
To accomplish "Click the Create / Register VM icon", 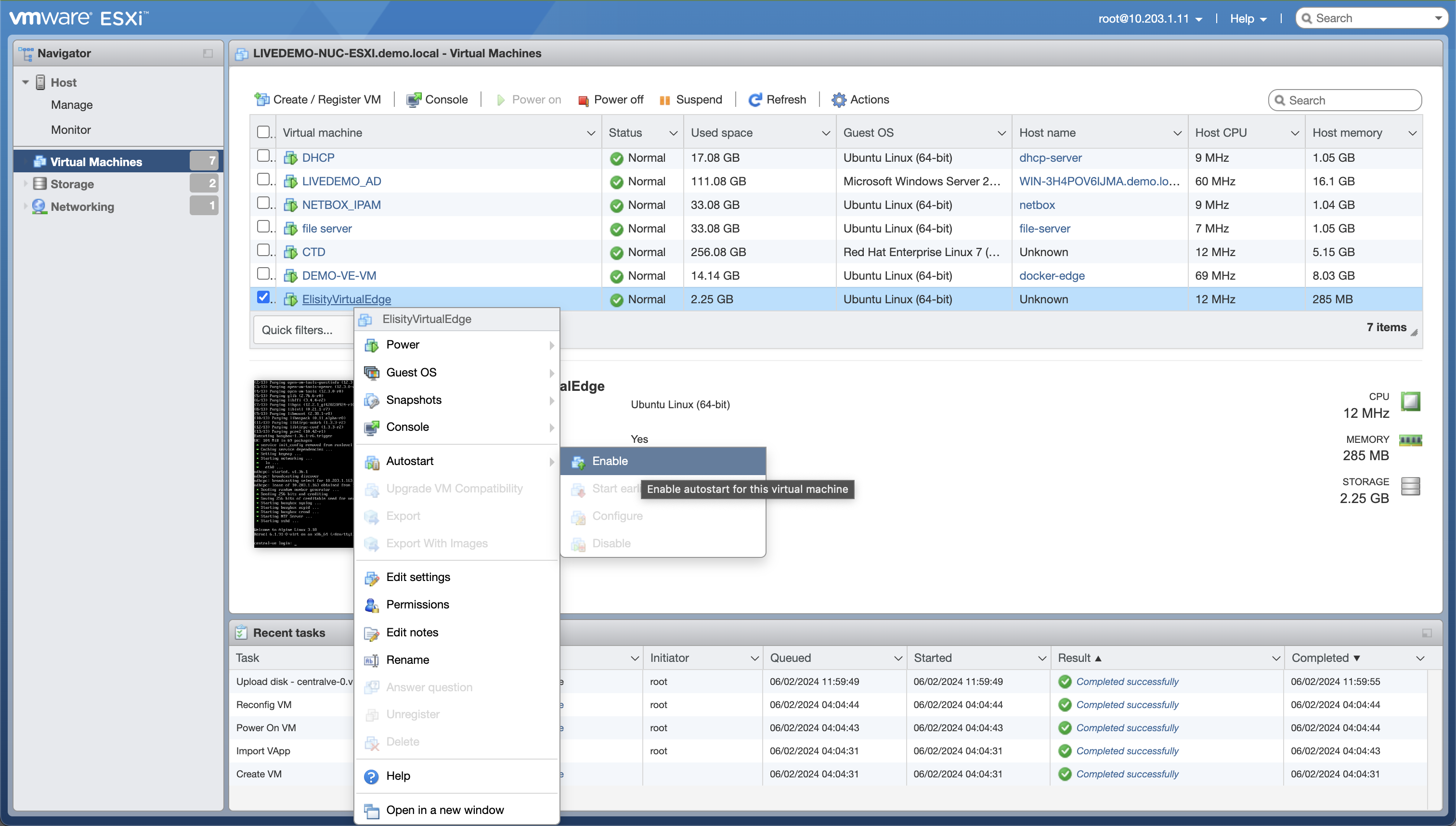I will pos(261,100).
